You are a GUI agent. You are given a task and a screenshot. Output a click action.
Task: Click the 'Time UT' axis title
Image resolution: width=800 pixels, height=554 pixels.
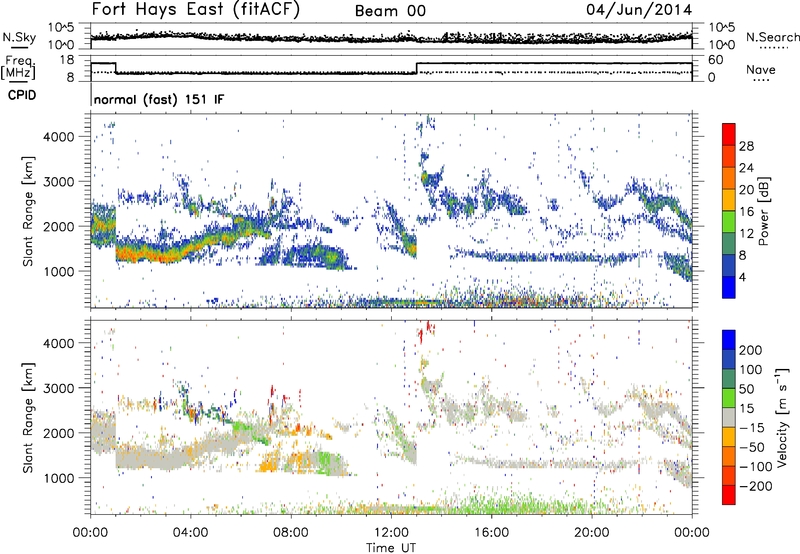pos(391,547)
